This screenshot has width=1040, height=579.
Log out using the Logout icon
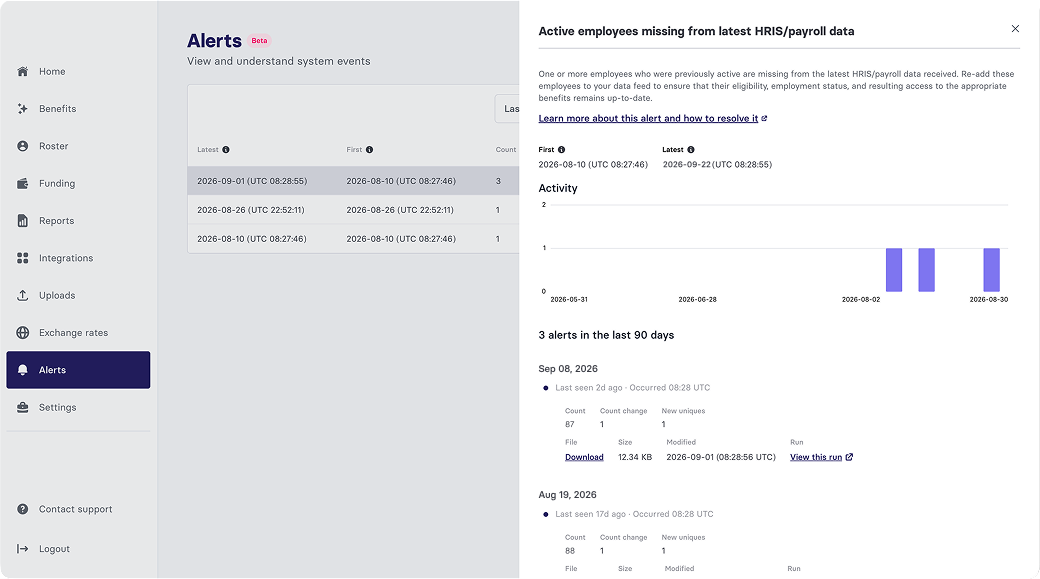[23, 548]
